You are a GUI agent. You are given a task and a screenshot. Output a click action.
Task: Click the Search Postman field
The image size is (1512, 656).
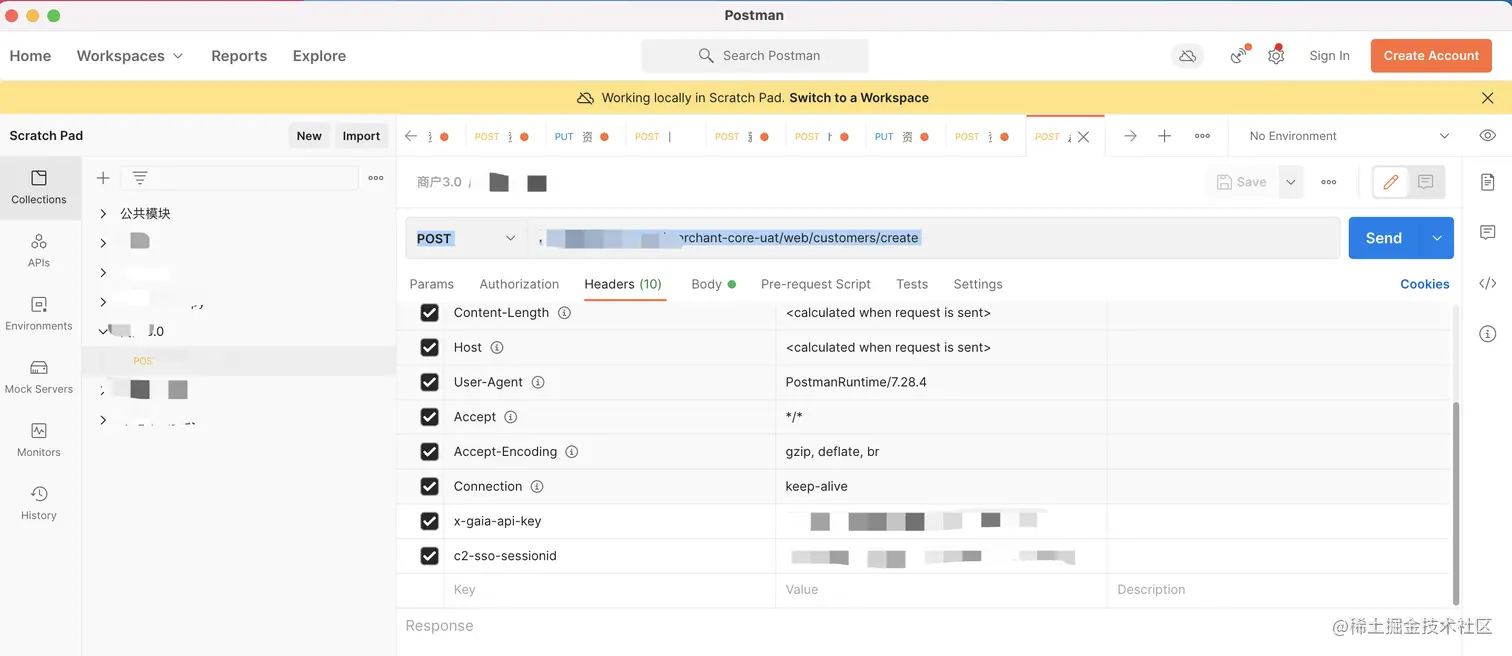click(x=755, y=56)
